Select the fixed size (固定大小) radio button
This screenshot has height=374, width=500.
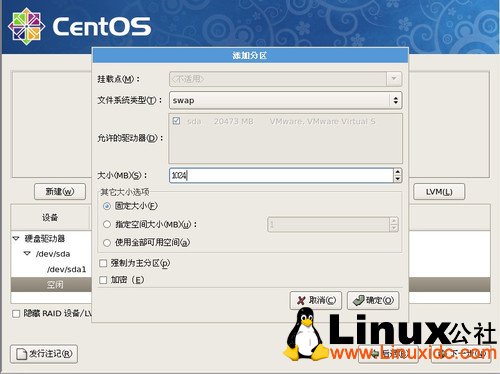pyautogui.click(x=107, y=206)
